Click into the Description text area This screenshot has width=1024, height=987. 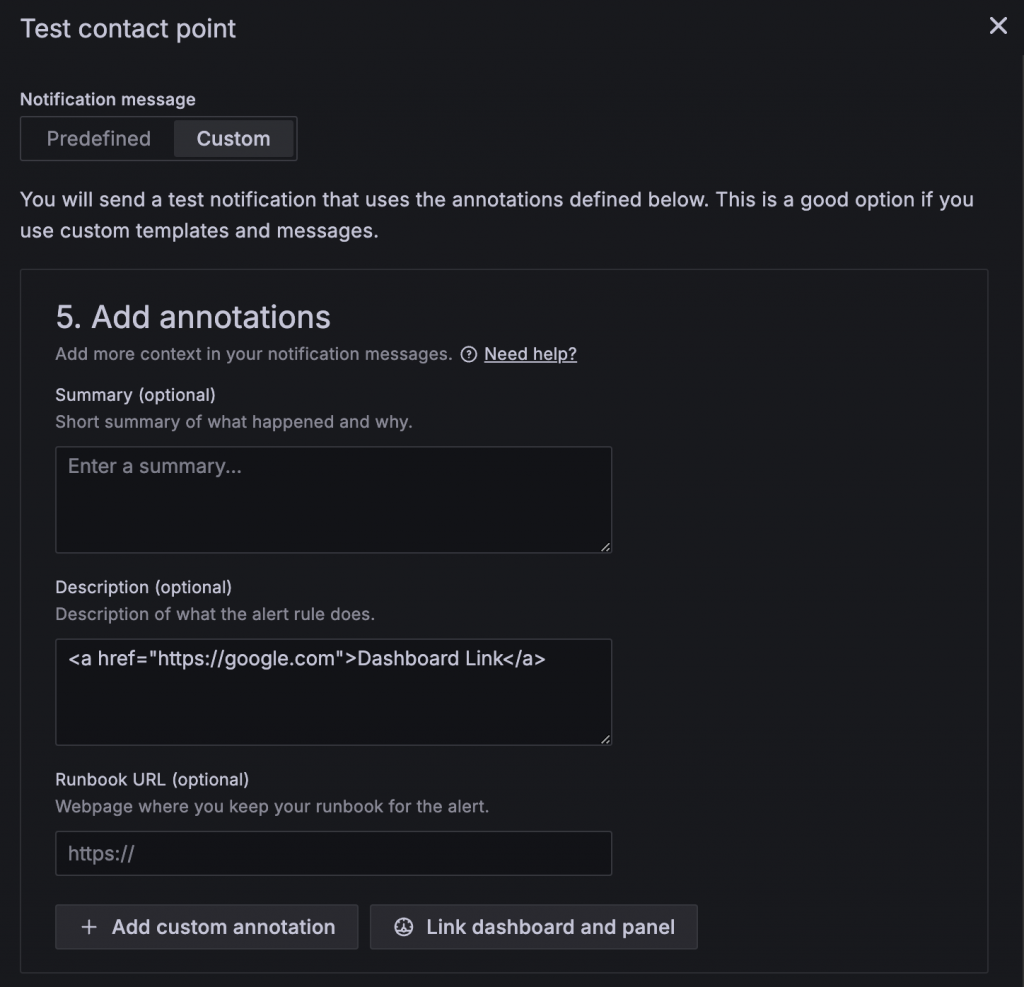pyautogui.click(x=333, y=691)
